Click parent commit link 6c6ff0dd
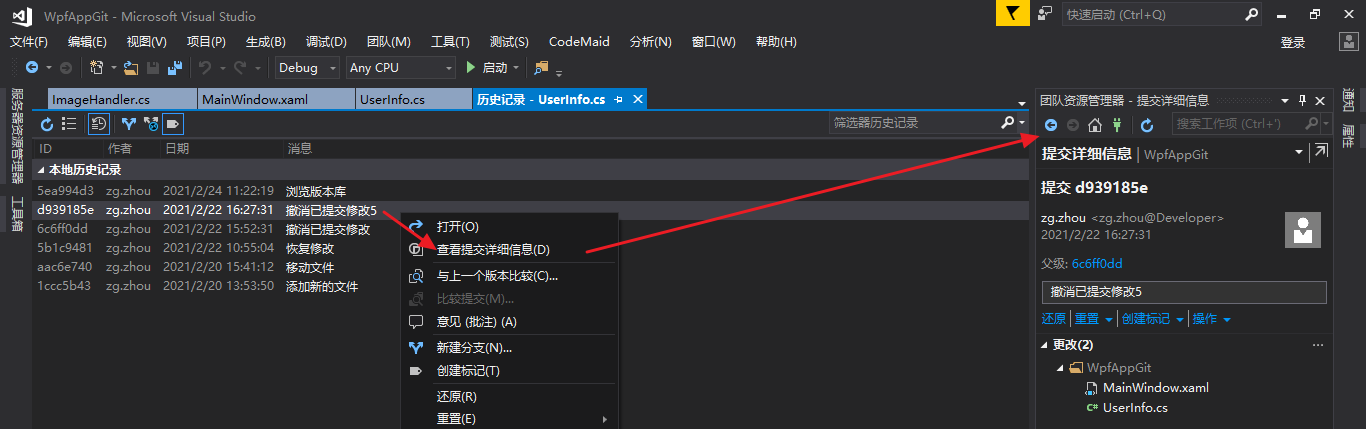Viewport: 1366px width, 429px height. 1097,264
